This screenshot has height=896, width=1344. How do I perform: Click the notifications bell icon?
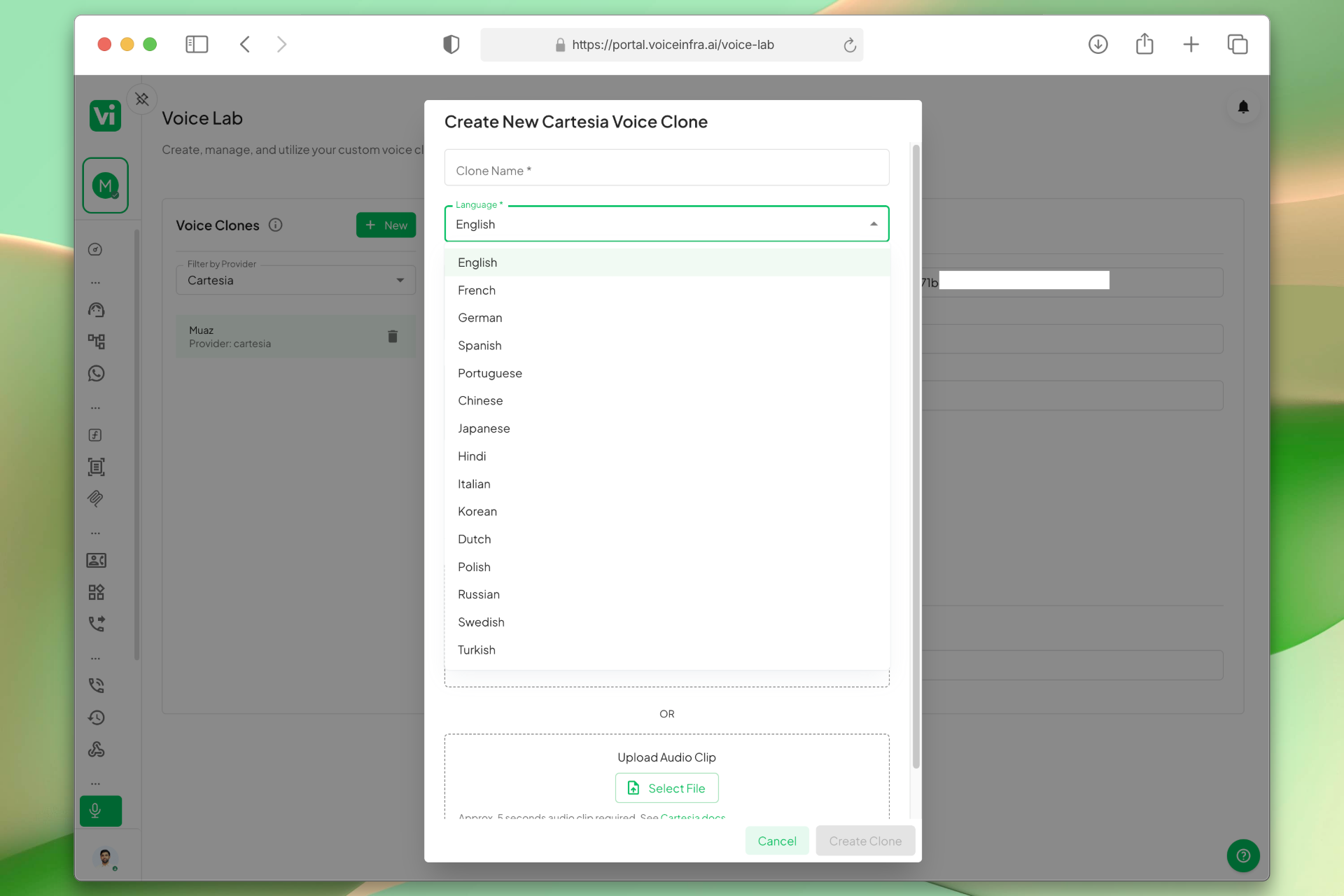tap(1243, 107)
